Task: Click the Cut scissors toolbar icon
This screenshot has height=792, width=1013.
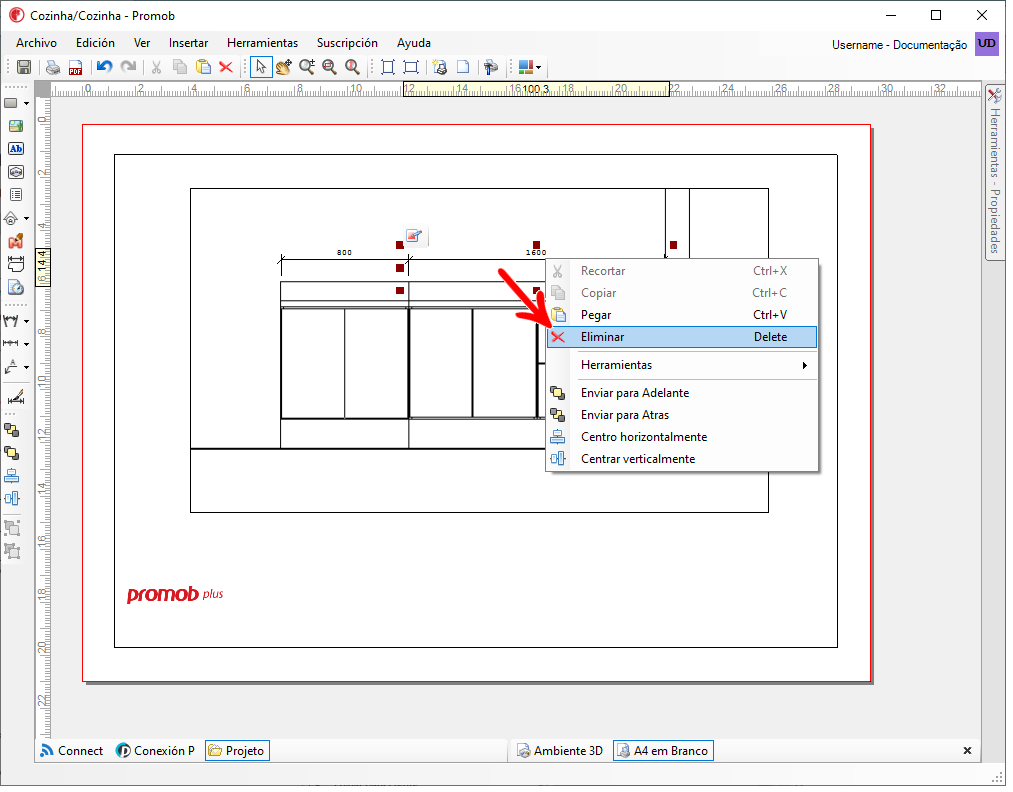Action: 156,67
